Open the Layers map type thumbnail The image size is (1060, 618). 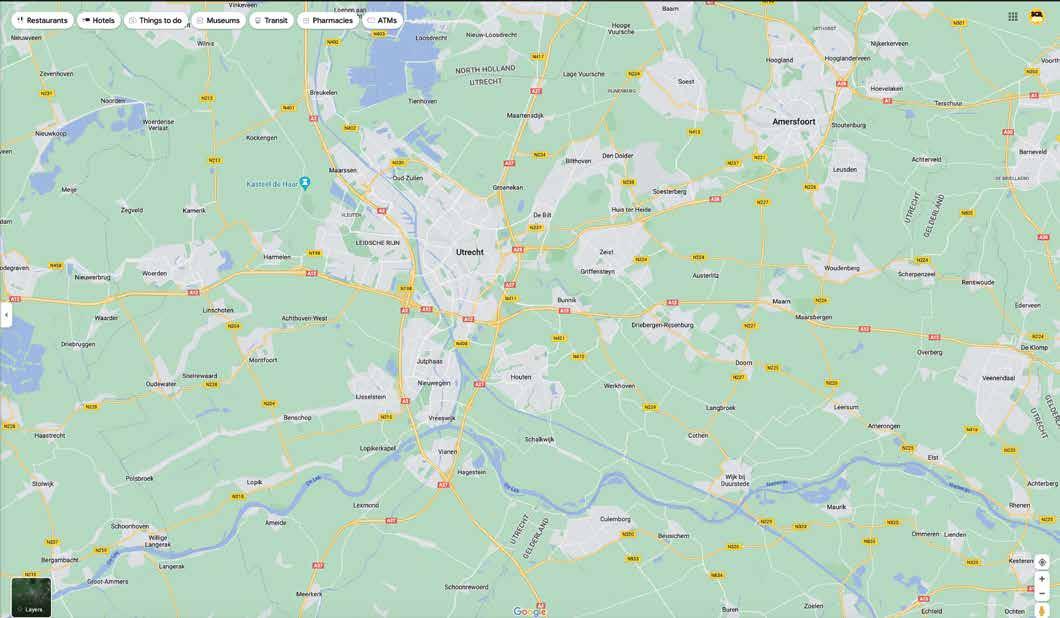tap(31, 596)
